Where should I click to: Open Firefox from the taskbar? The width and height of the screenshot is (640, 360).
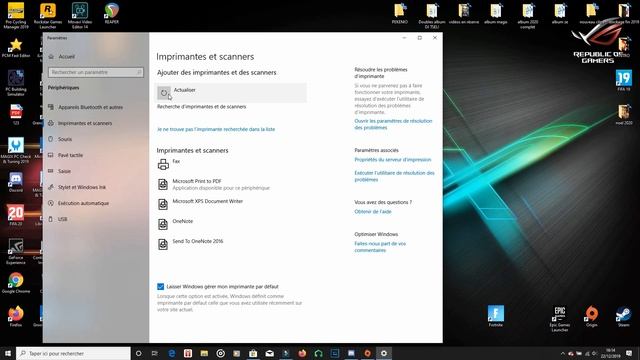[302, 353]
